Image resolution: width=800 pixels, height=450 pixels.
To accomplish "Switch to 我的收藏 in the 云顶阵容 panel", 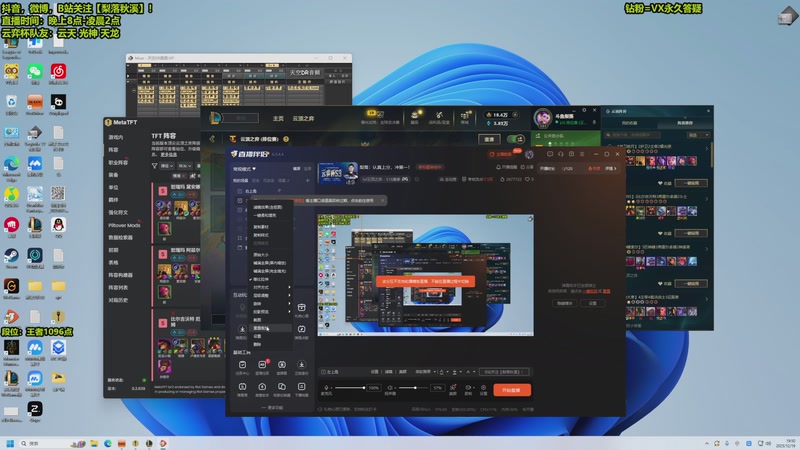I will 630,123.
